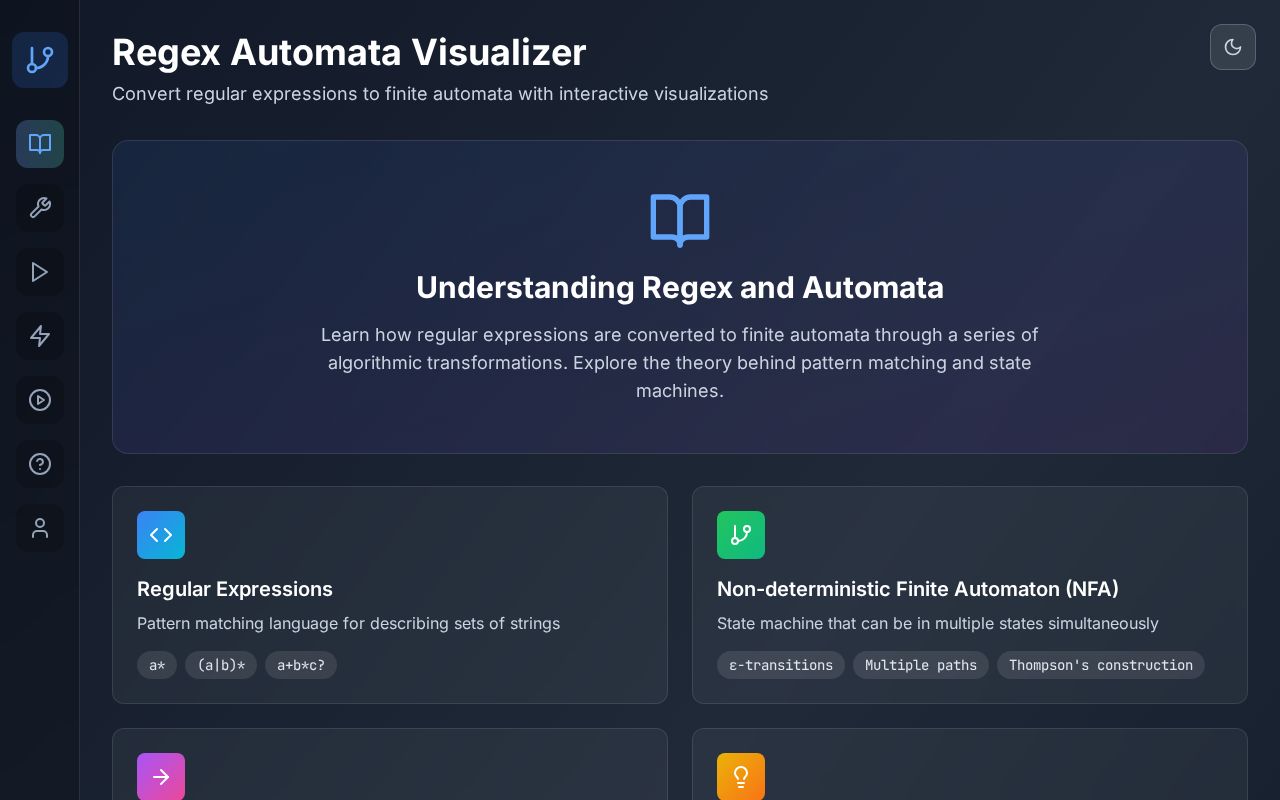Select the a+b*c? example chip
Image resolution: width=1280 pixels, height=800 pixels.
click(x=301, y=665)
